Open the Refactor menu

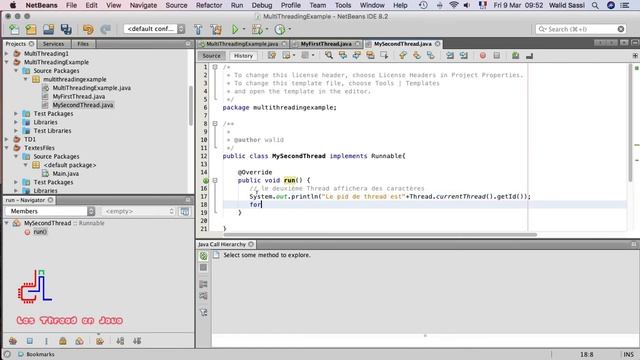[209, 5]
